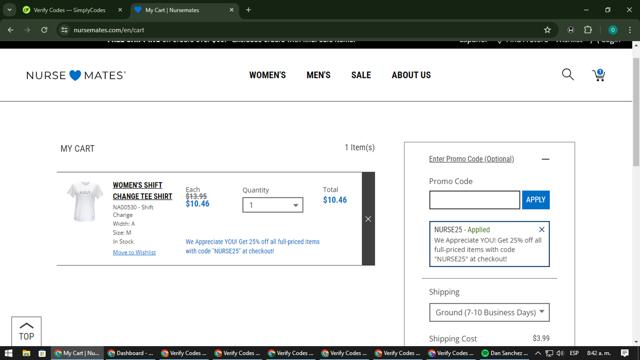
Task: Open the notes app in taskbar
Action: 42,353
